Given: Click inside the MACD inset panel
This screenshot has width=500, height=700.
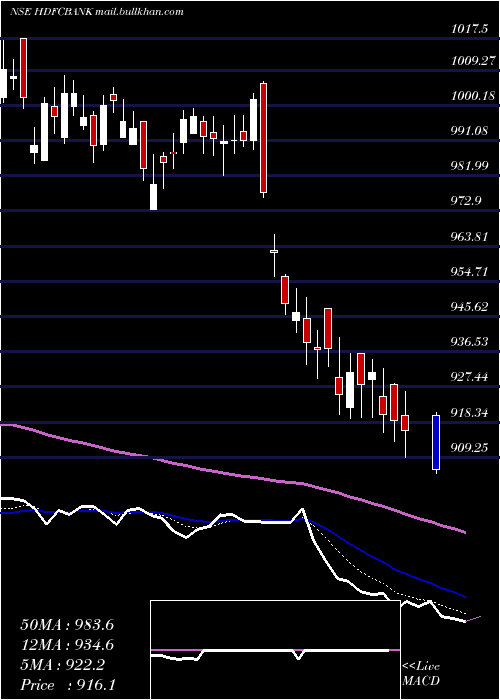Looking at the screenshot, I should [275, 650].
